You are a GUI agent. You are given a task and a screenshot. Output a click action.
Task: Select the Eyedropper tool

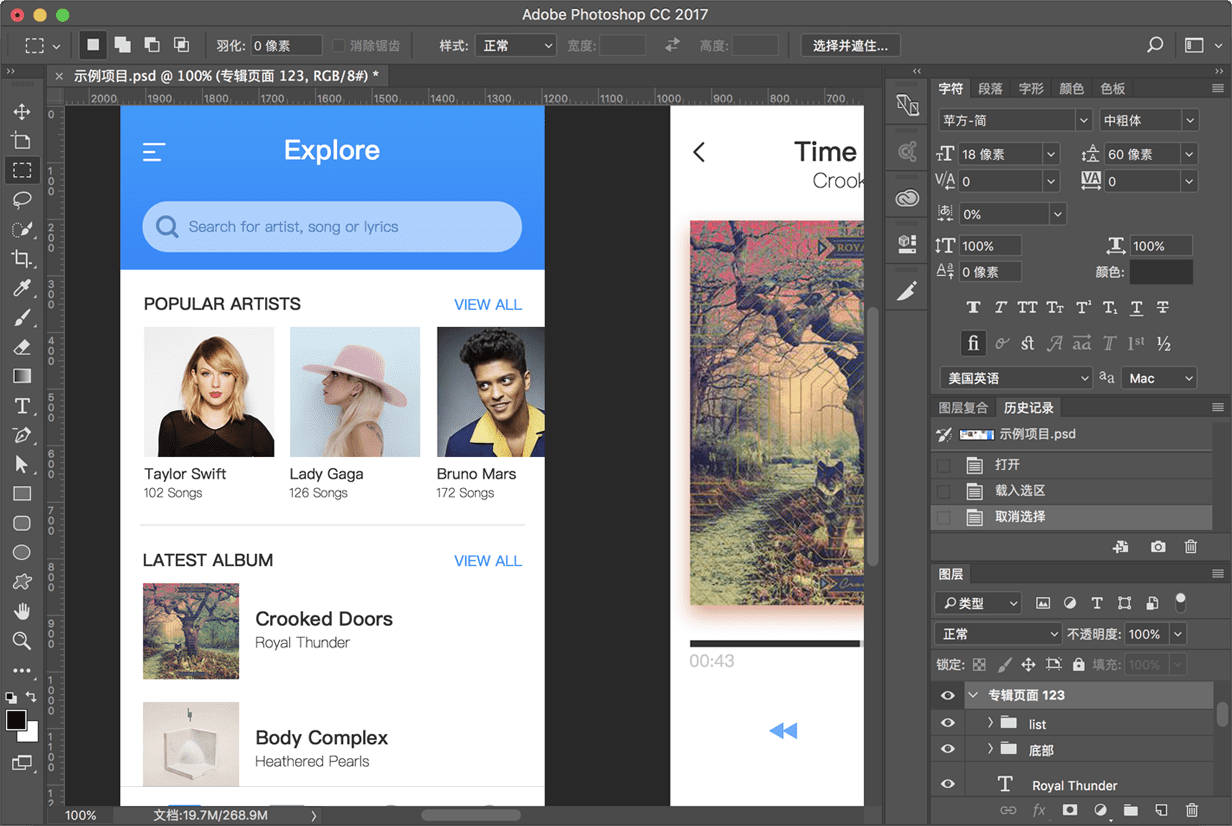point(21,289)
